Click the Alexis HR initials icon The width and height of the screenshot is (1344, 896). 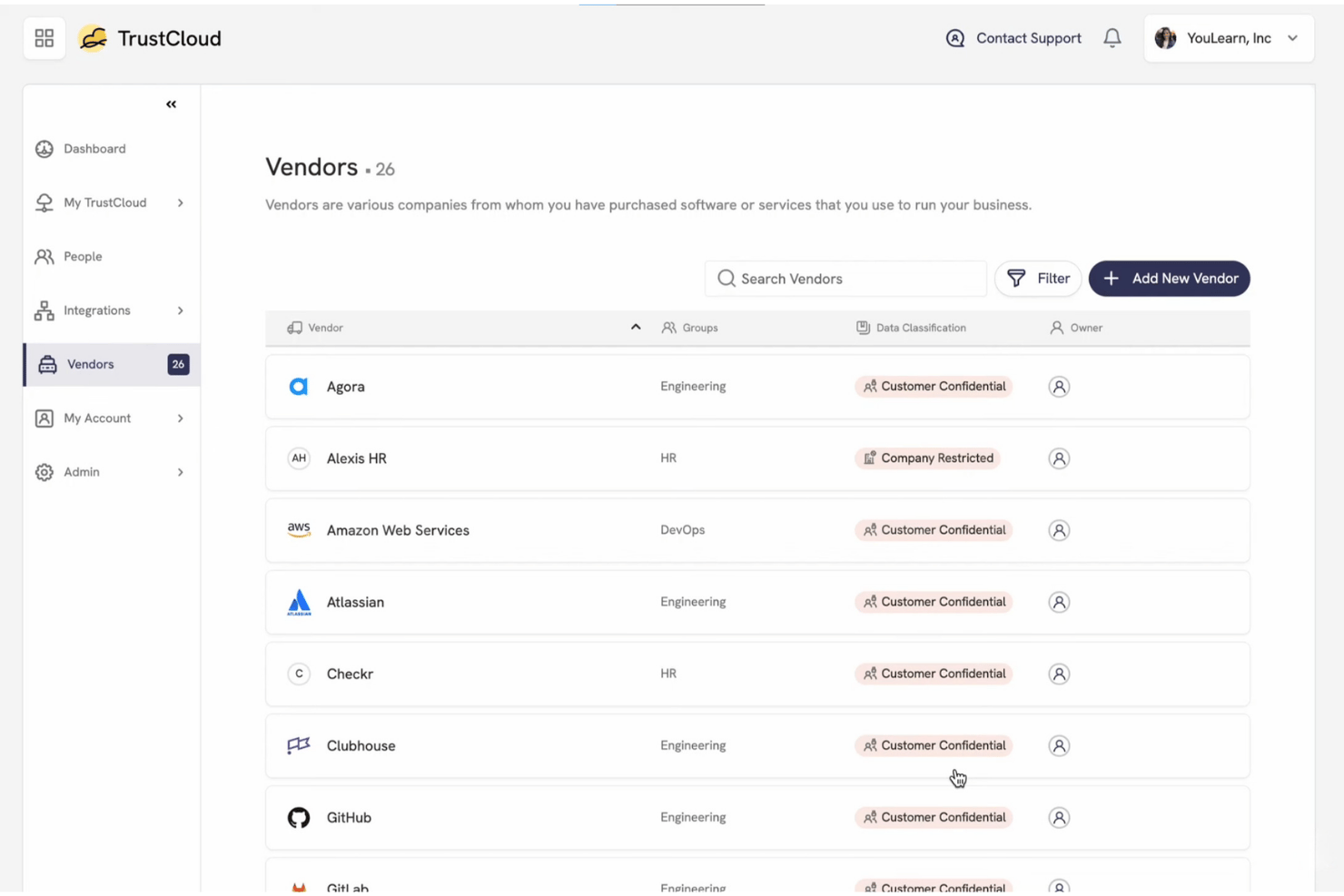pos(299,458)
